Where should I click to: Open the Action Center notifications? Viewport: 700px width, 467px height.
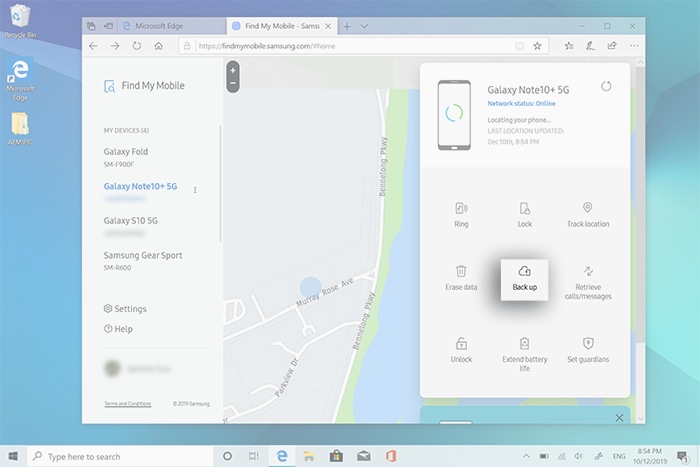pos(682,456)
